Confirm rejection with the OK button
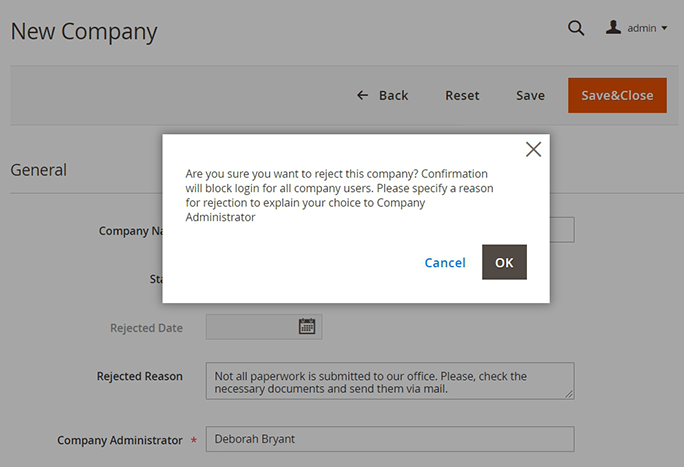This screenshot has height=467, width=684. point(504,262)
